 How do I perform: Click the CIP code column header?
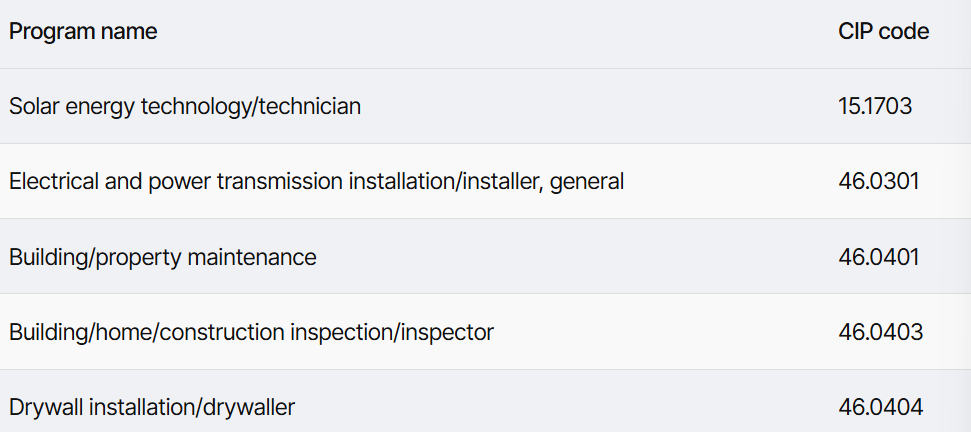[x=884, y=31]
